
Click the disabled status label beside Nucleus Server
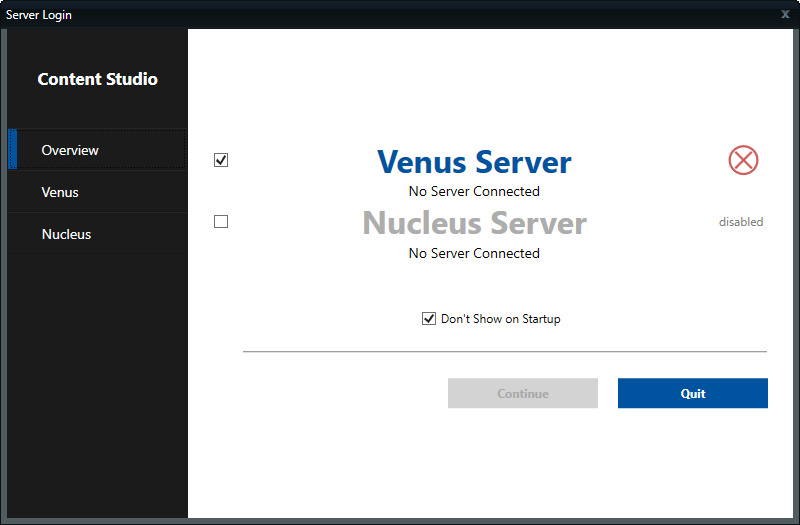740,222
